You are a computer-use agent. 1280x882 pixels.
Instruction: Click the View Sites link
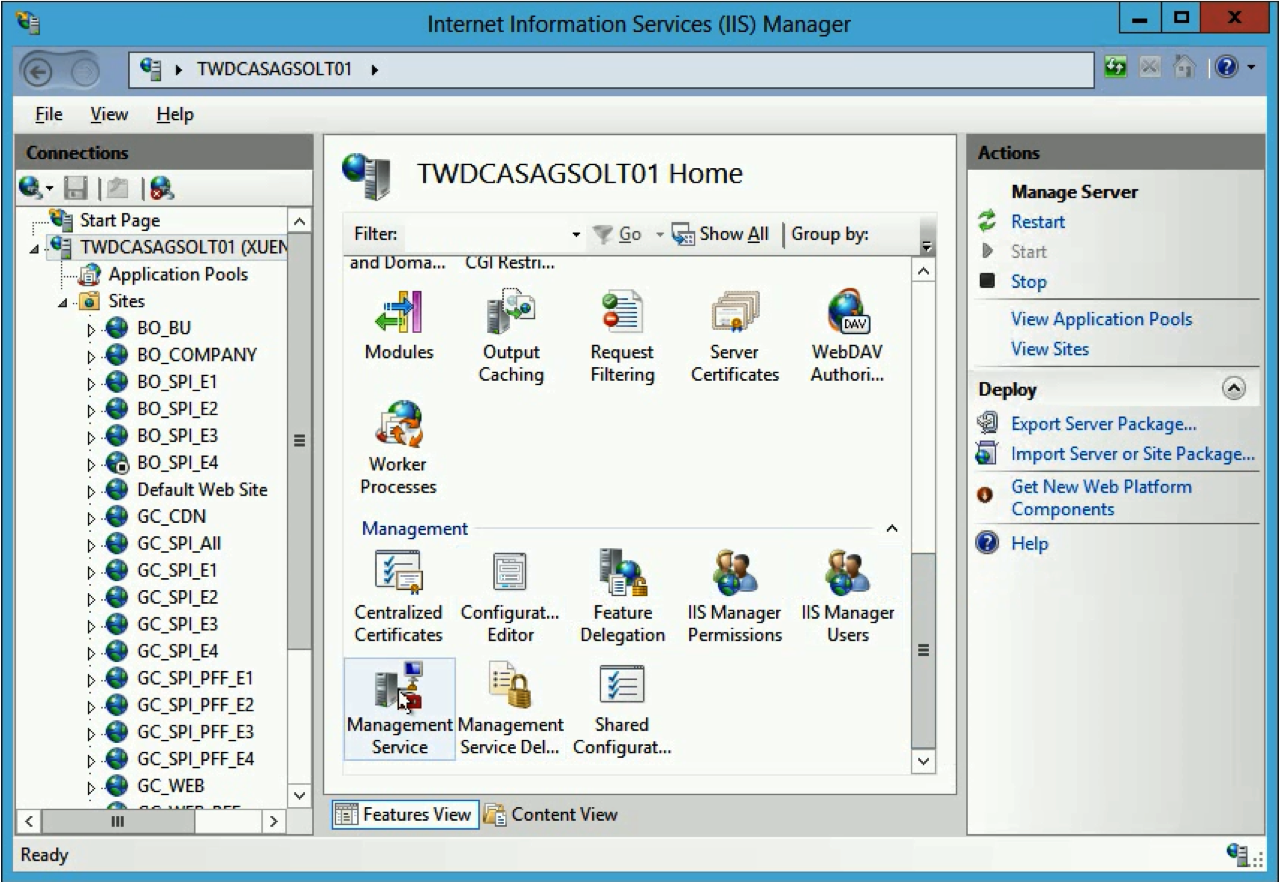(1050, 349)
